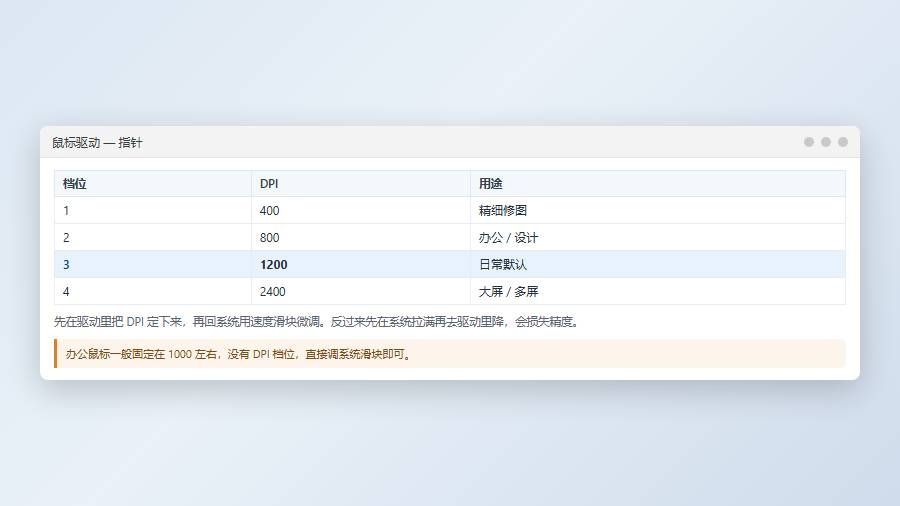This screenshot has width=900, height=506.
Task: Click the 大屏 / 多屏 usage cell
Action: (x=658, y=291)
